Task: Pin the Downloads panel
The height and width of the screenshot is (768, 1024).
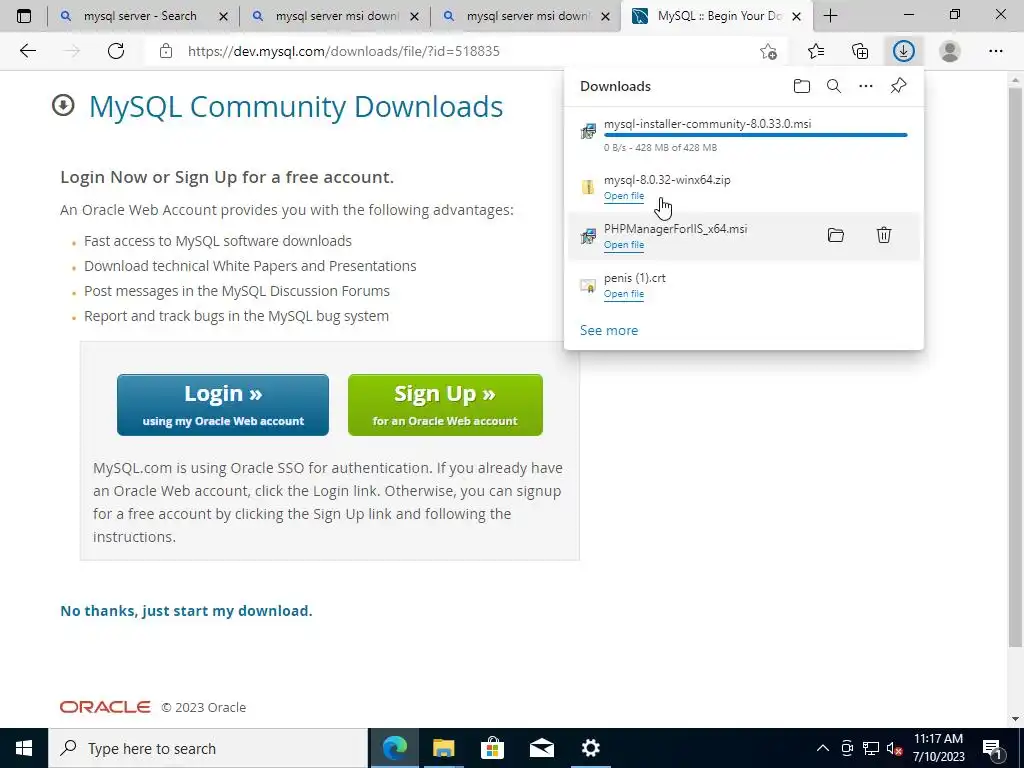Action: tap(899, 86)
